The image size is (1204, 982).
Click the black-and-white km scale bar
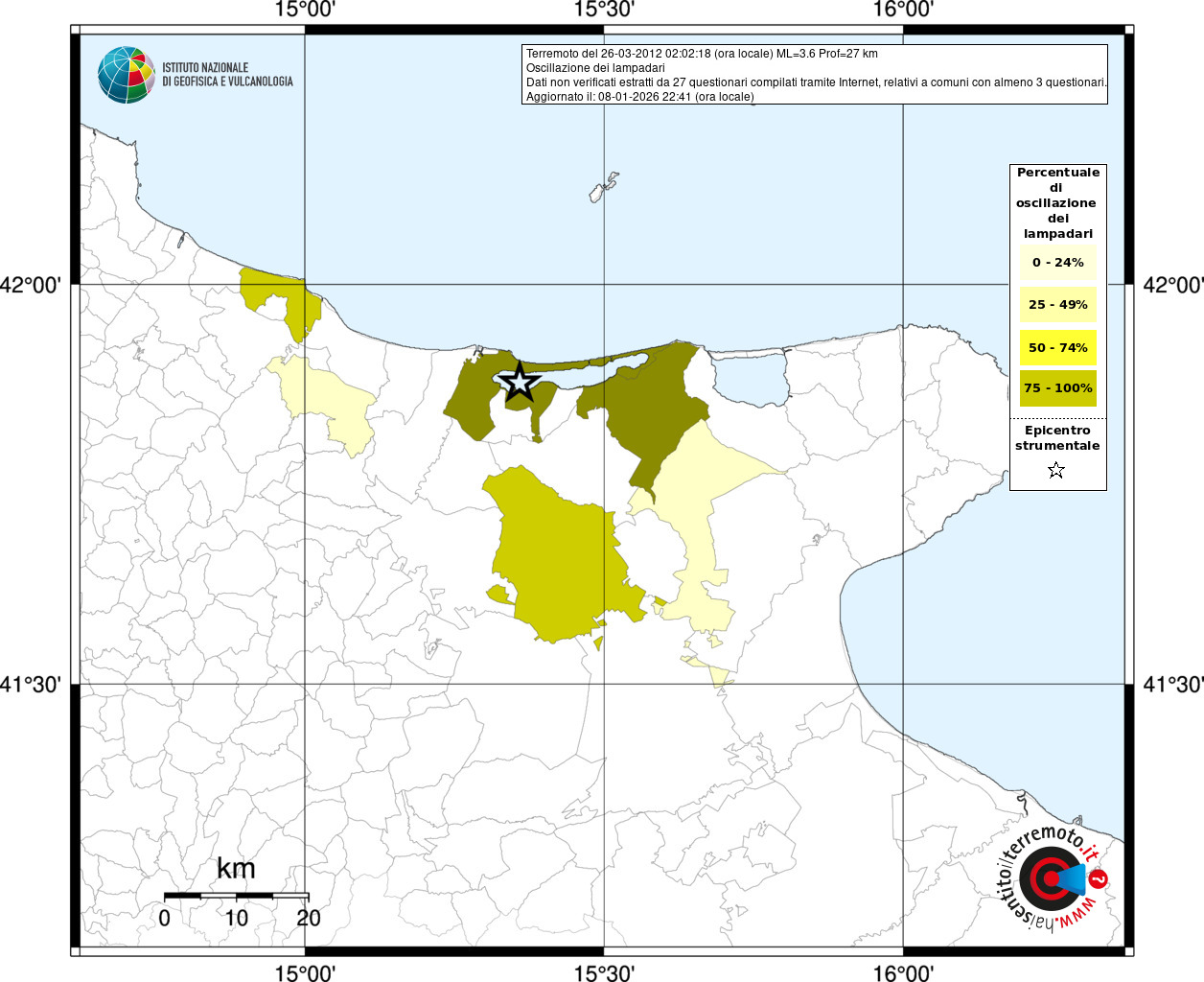point(236,896)
